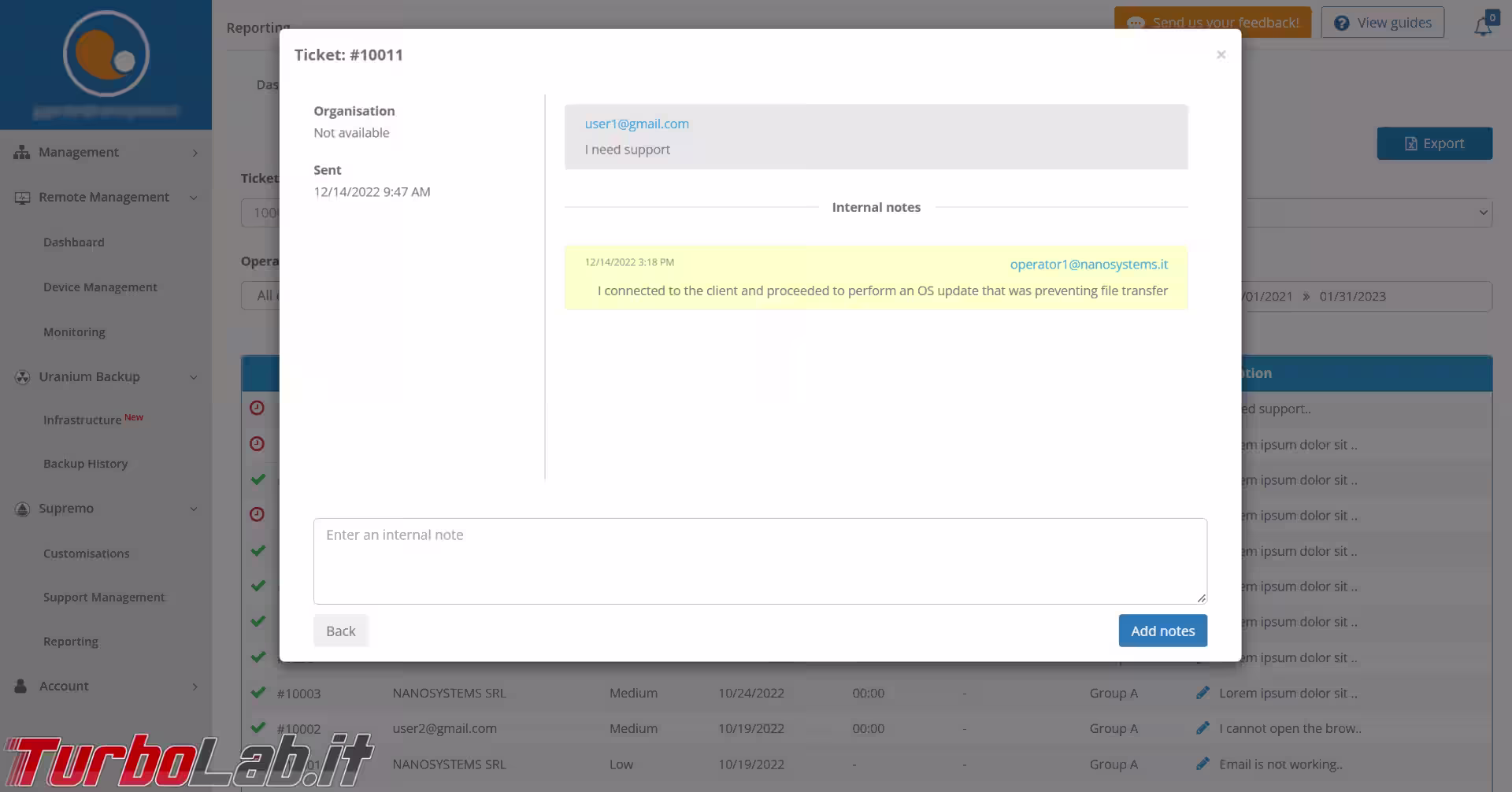Image resolution: width=1512 pixels, height=792 pixels.
Task: Collapse the Supremo sidebar section
Action: pos(106,508)
